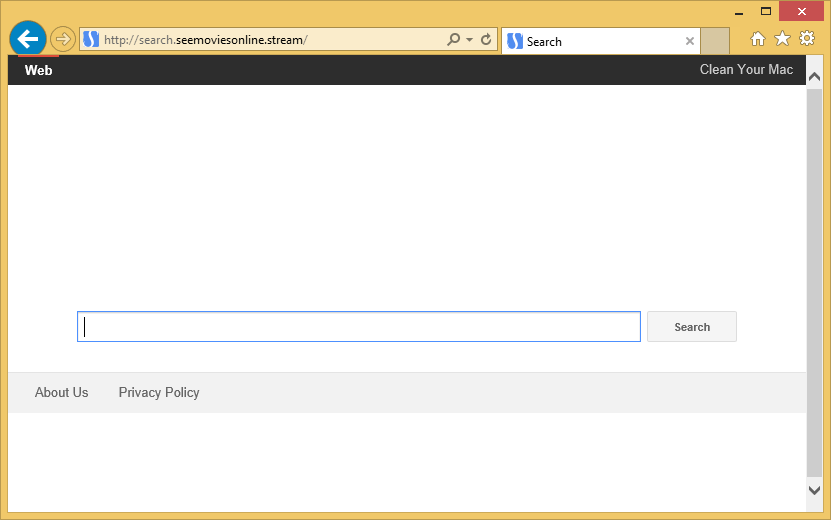This screenshot has width=831, height=520.
Task: Click the browser Back arrow button
Action: [x=27, y=39]
